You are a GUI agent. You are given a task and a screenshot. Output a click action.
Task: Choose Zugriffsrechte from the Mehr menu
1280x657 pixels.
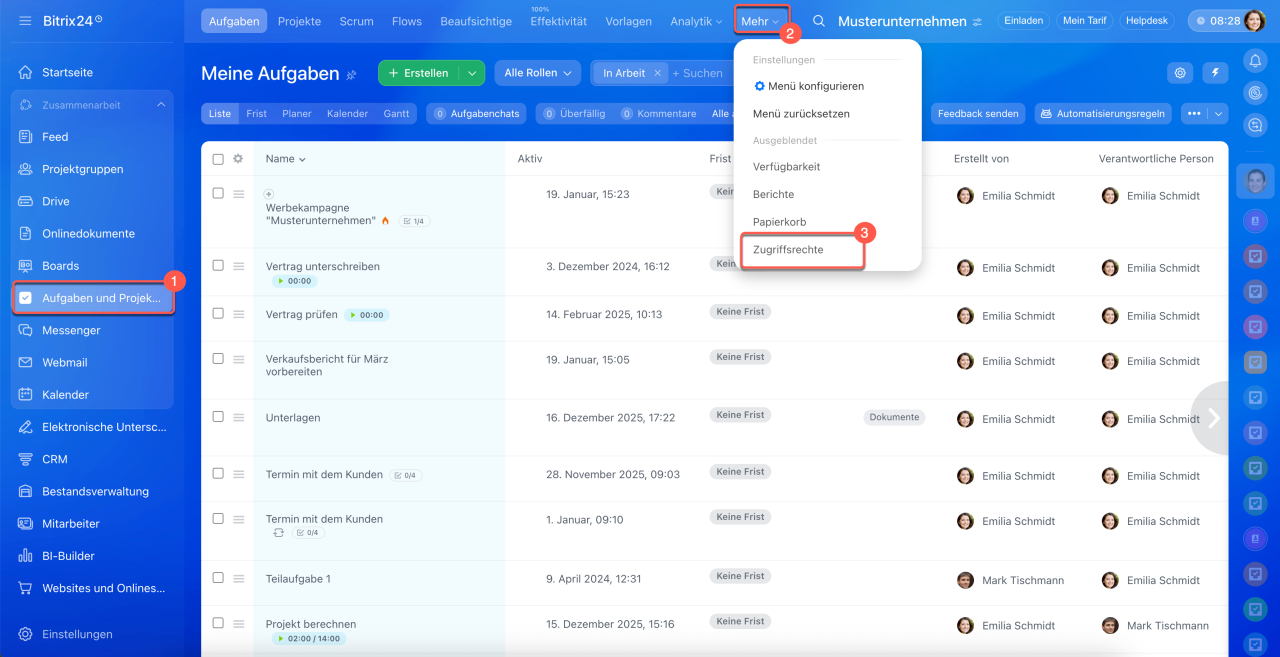point(788,250)
